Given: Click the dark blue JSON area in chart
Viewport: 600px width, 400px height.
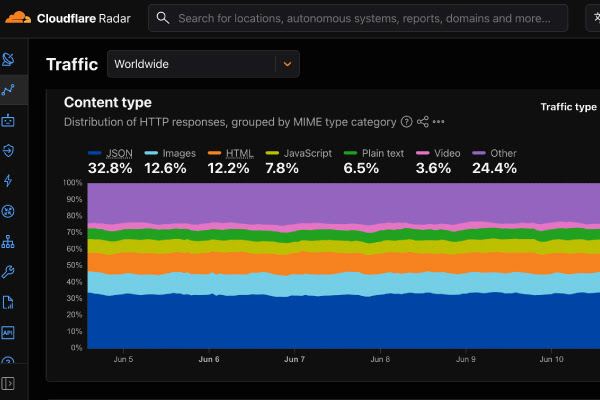Looking at the screenshot, I should 344,322.
